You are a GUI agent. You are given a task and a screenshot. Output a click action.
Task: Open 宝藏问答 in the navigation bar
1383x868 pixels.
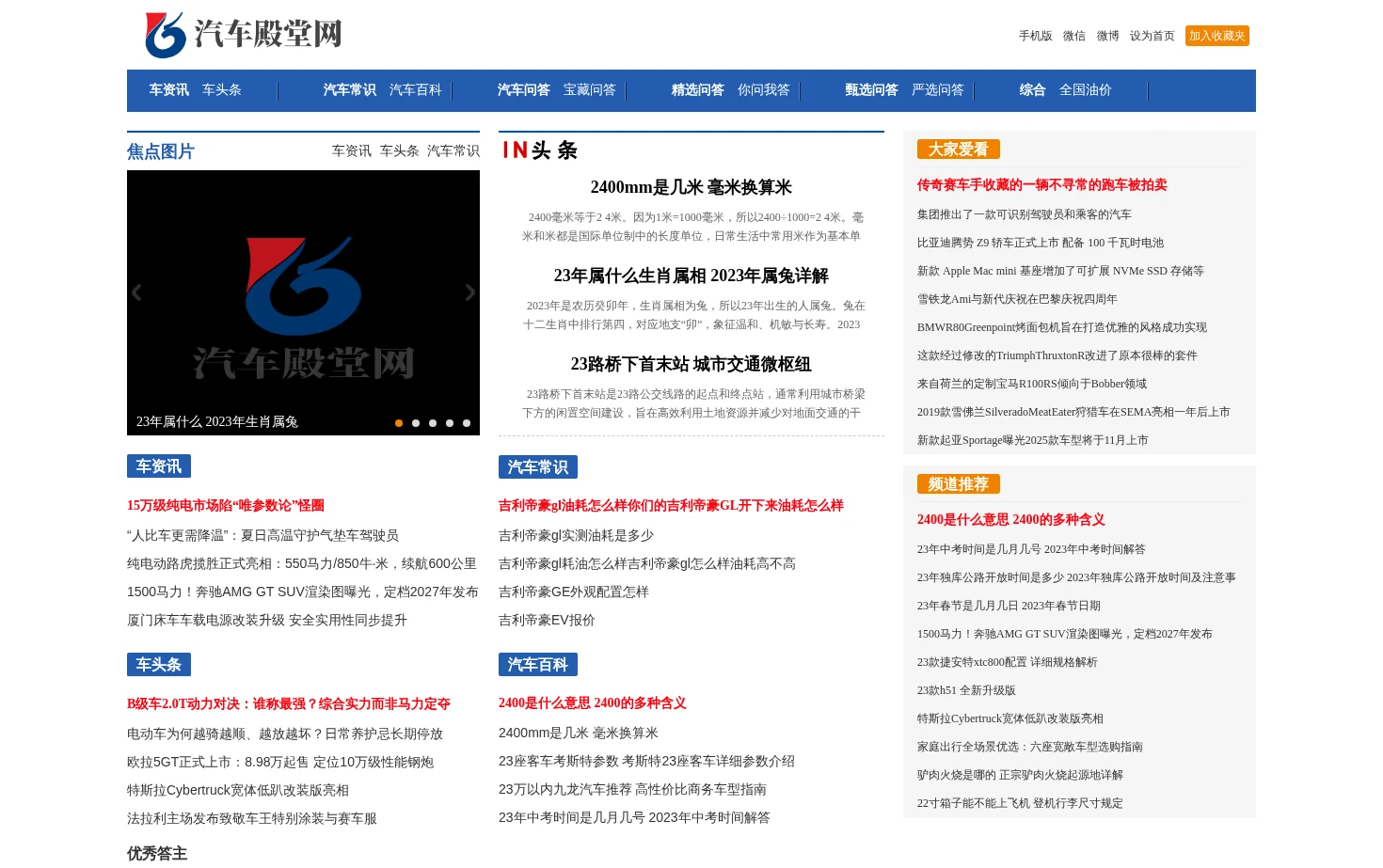coord(590,90)
